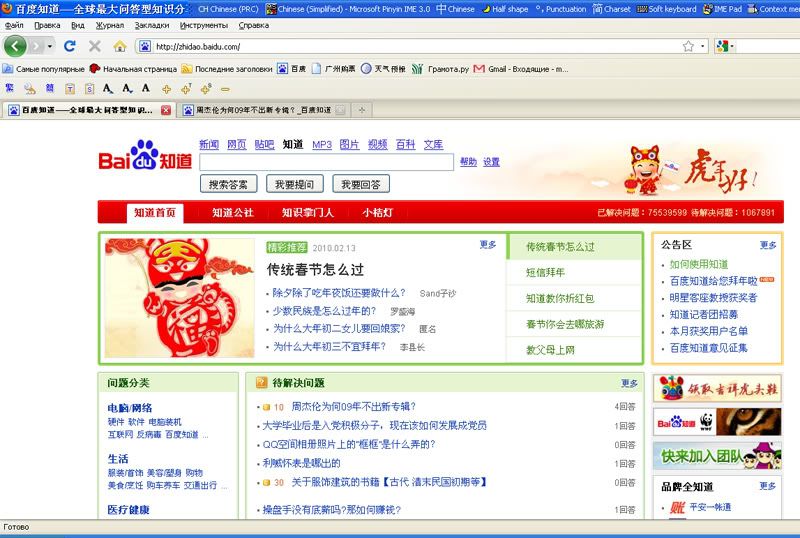
Task: Click the 设置 settings link
Action: pos(491,162)
